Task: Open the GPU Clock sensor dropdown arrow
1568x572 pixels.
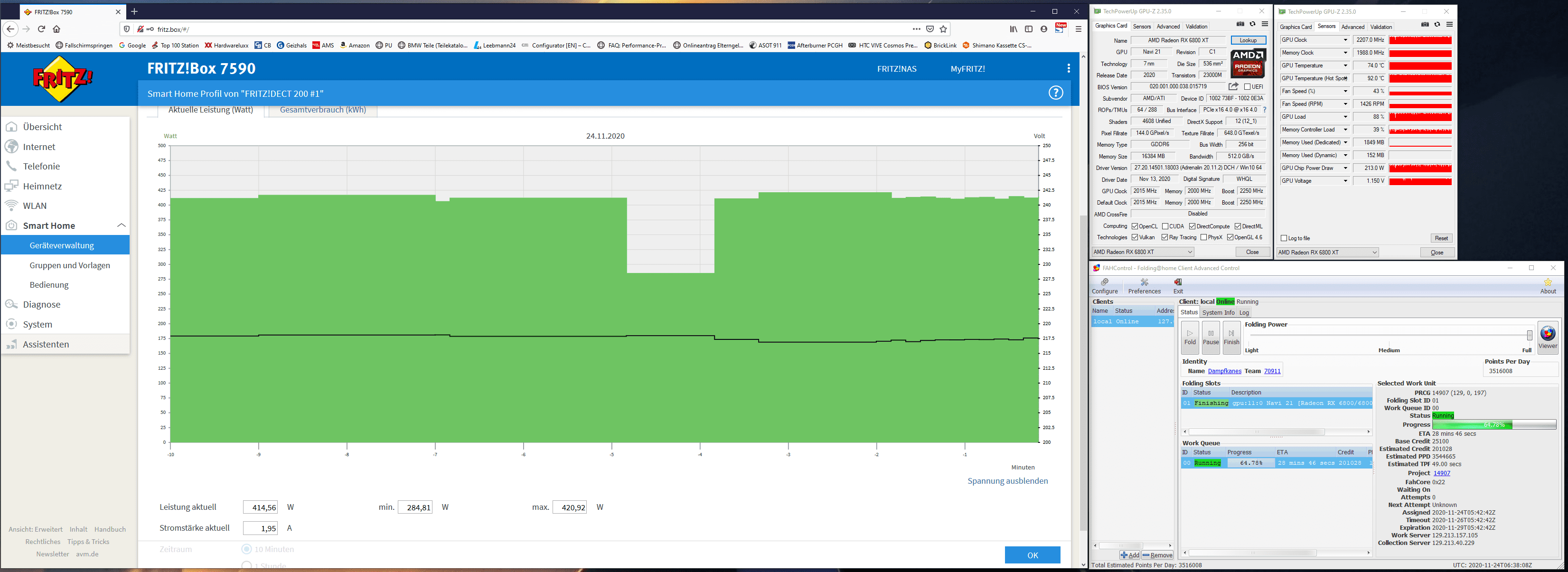Action: point(1345,40)
